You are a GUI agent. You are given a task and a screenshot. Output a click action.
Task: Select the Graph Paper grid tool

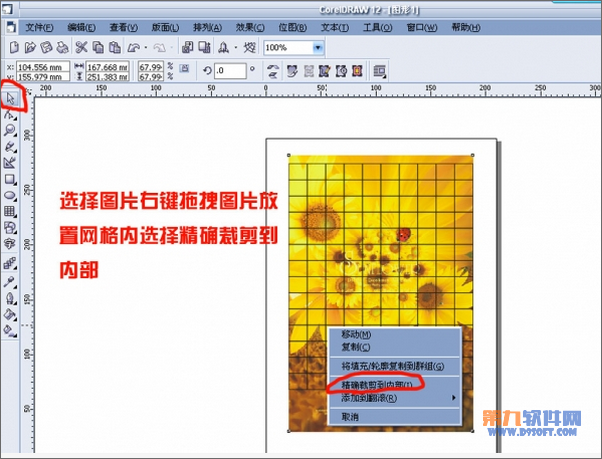(10, 211)
